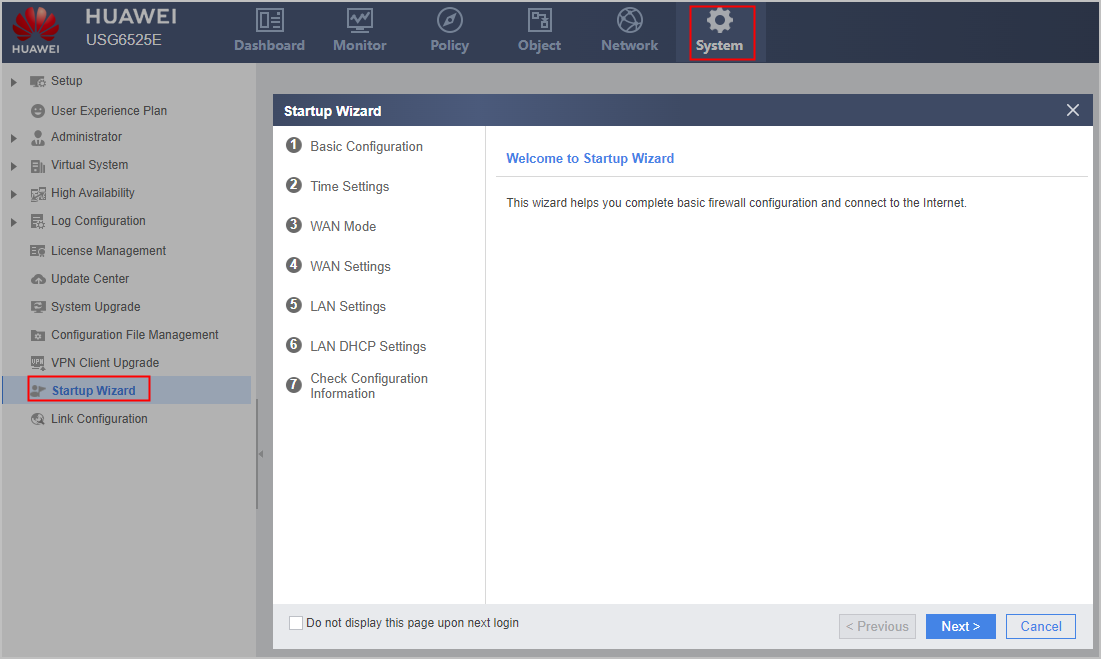
Task: Click the Administrator person icon
Action: click(x=38, y=138)
